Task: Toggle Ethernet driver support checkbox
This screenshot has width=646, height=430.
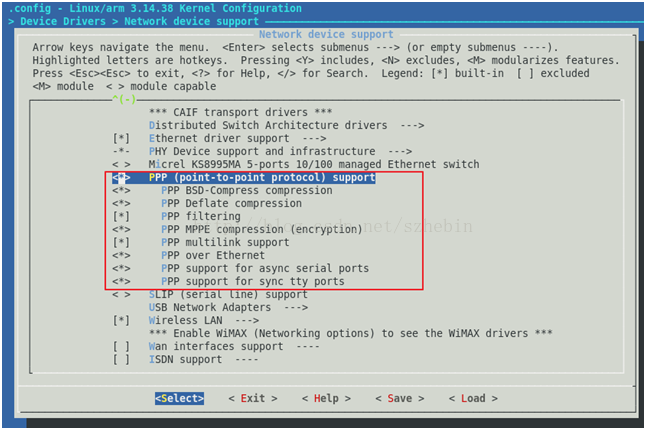Action: [121, 138]
